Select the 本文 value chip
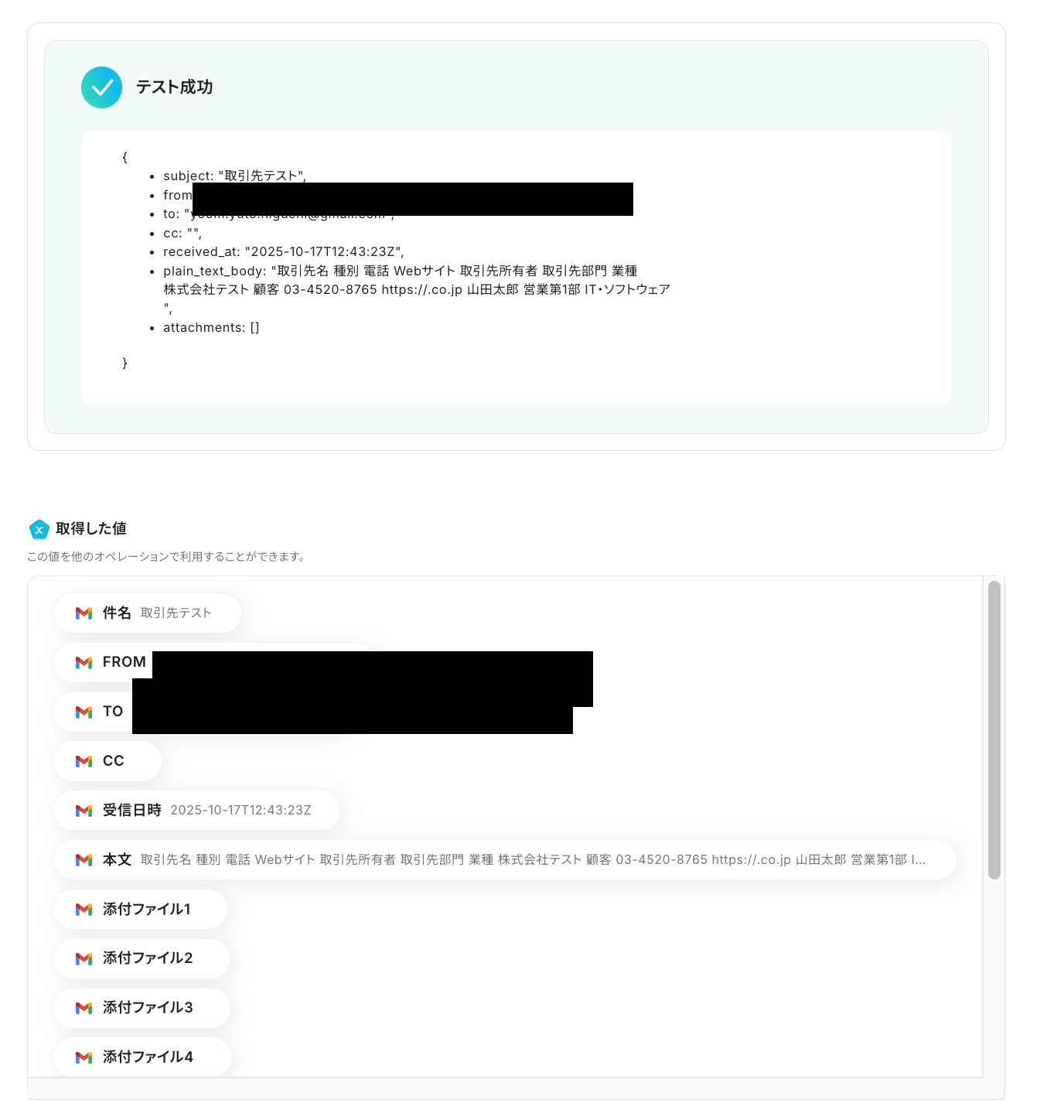 pyautogui.click(x=505, y=860)
